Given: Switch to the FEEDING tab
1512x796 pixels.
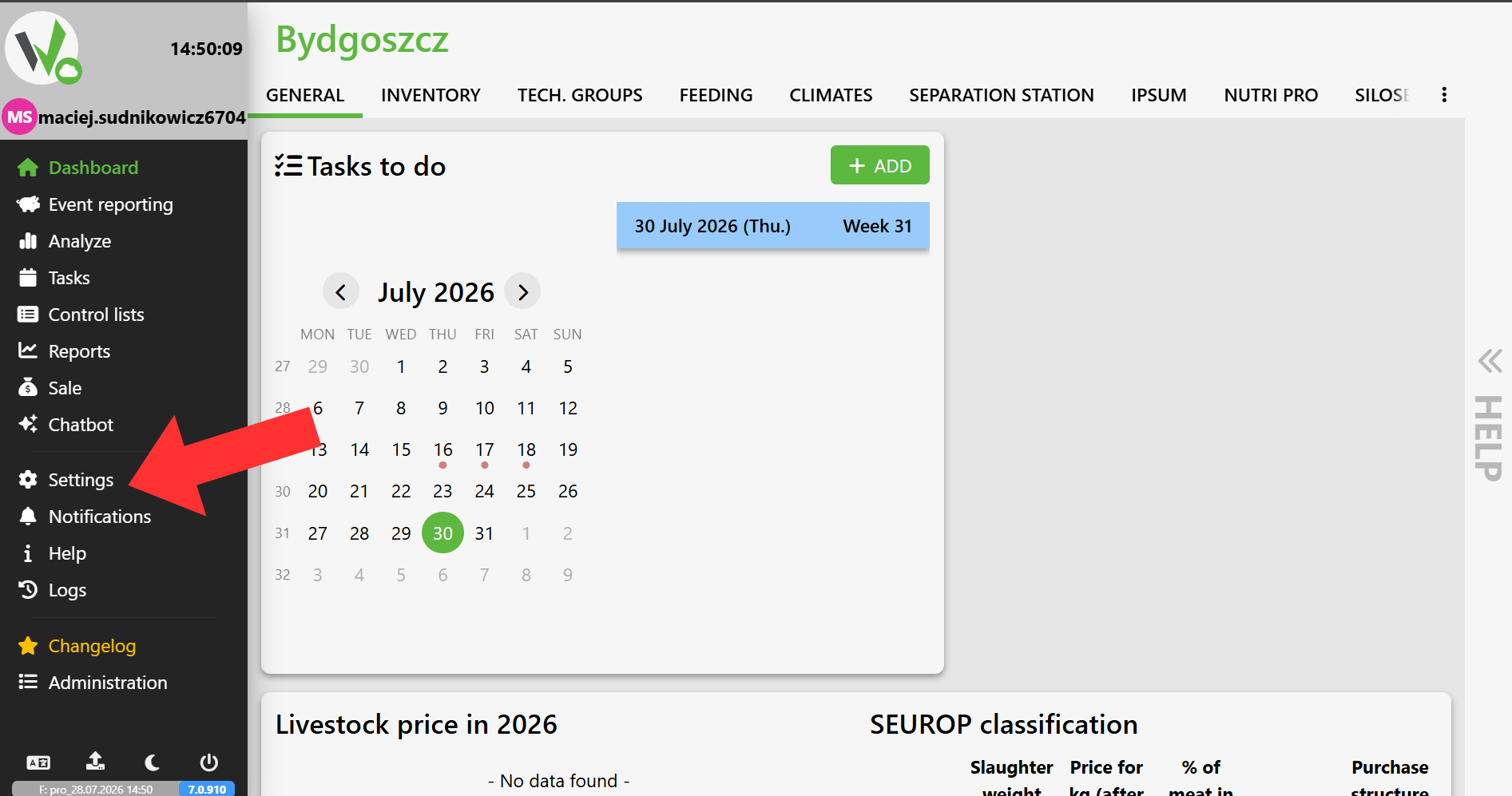Looking at the screenshot, I should coord(716,95).
